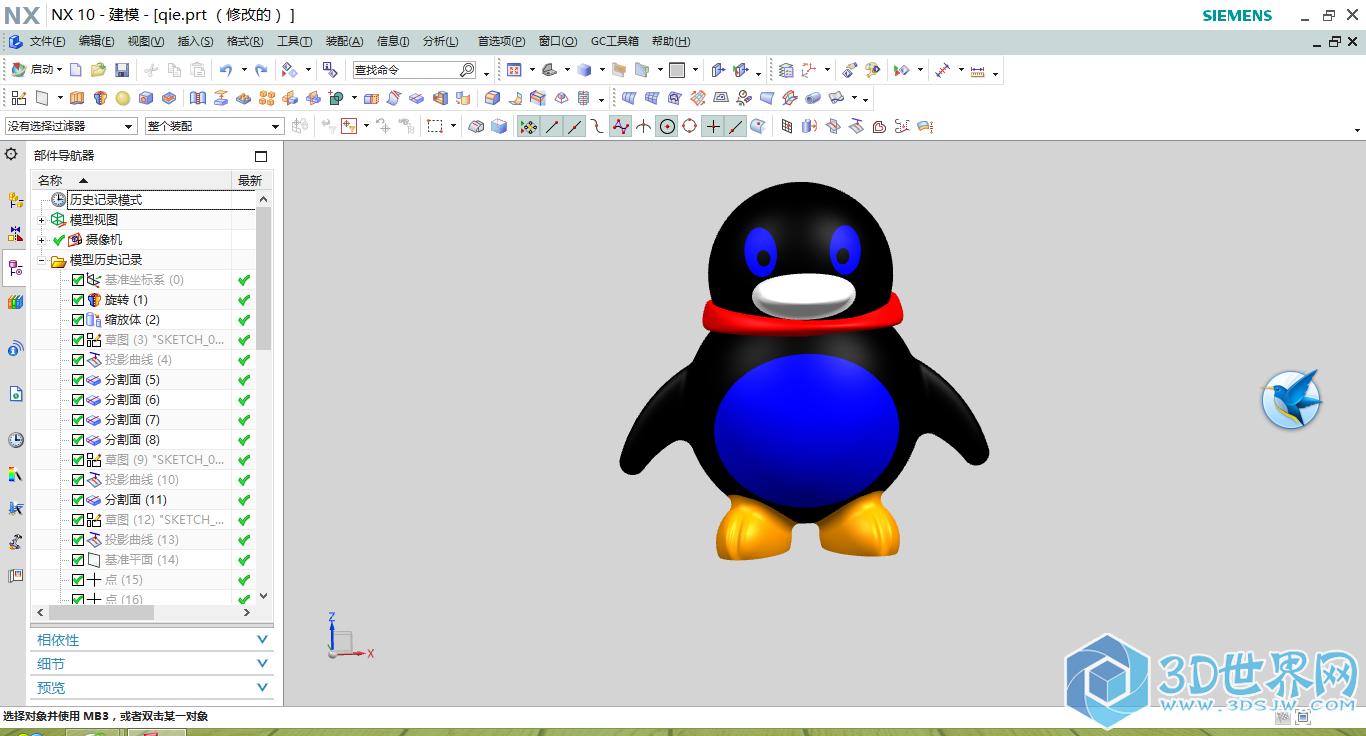Open the History sidebar clock icon

click(x=15, y=440)
